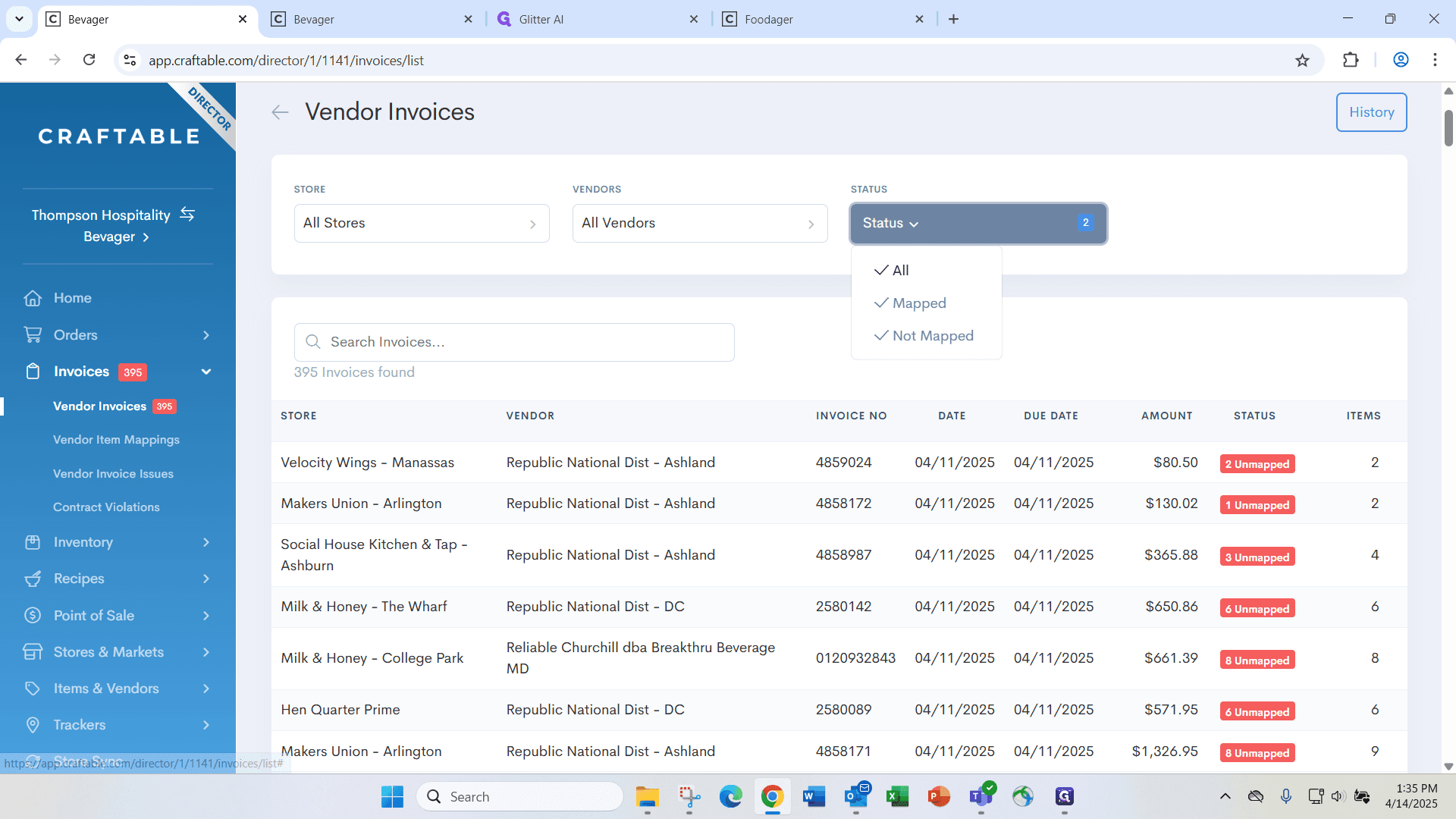Viewport: 1456px width, 819px height.
Task: Click the Windows taskbar Search box
Action: pyautogui.click(x=519, y=797)
